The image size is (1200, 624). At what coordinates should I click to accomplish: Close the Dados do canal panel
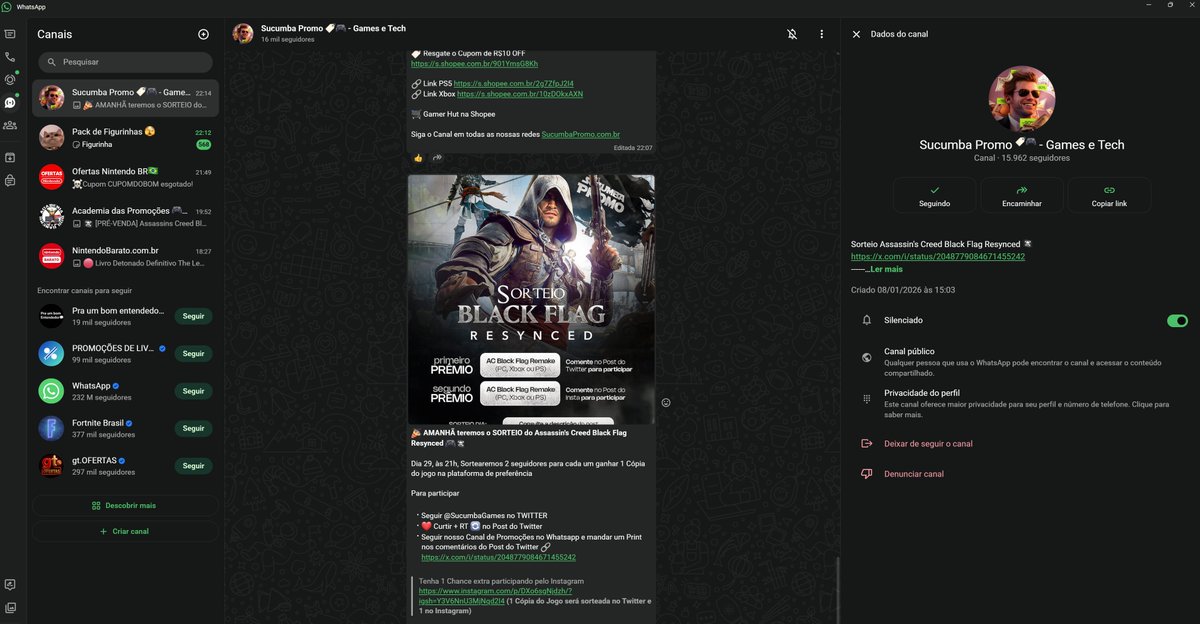coord(856,34)
